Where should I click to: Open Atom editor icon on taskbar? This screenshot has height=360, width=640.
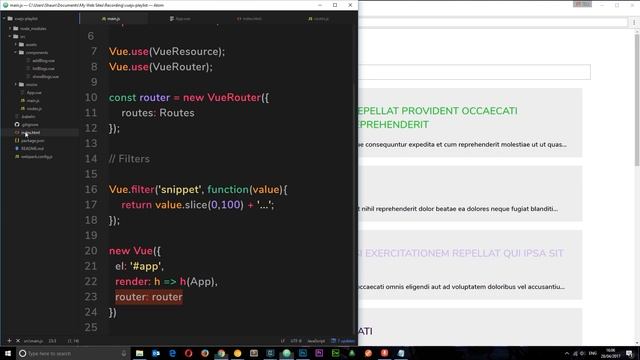click(x=287, y=353)
